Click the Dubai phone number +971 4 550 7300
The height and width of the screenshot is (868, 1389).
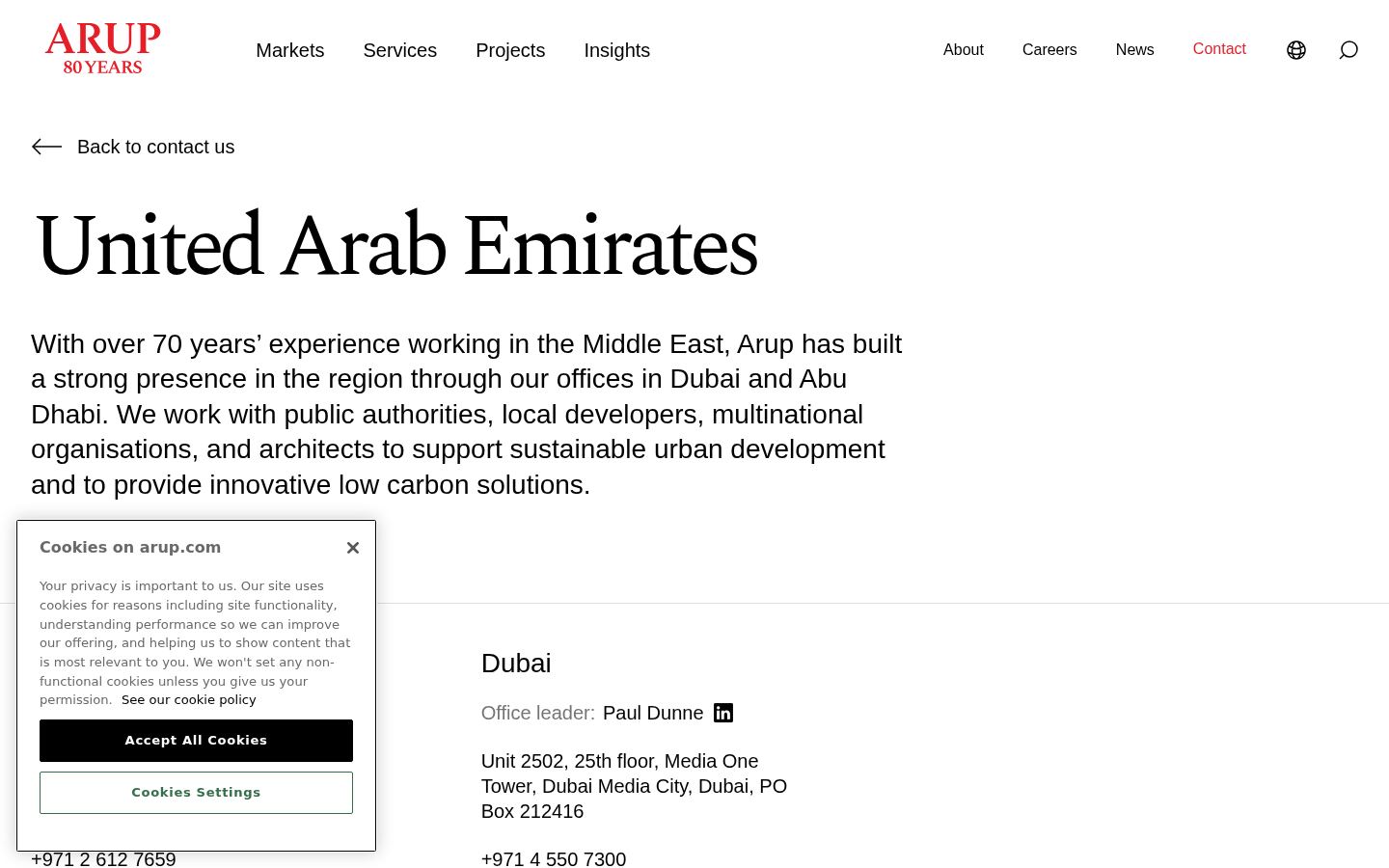pos(554,859)
